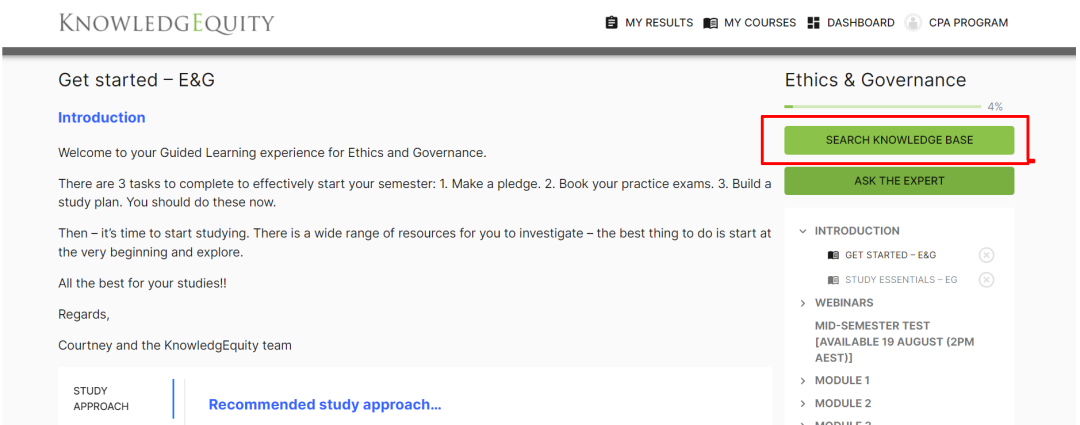Image resolution: width=1080 pixels, height=425 pixels.
Task: Click the KnowledgEquity logo
Action: [166, 23]
